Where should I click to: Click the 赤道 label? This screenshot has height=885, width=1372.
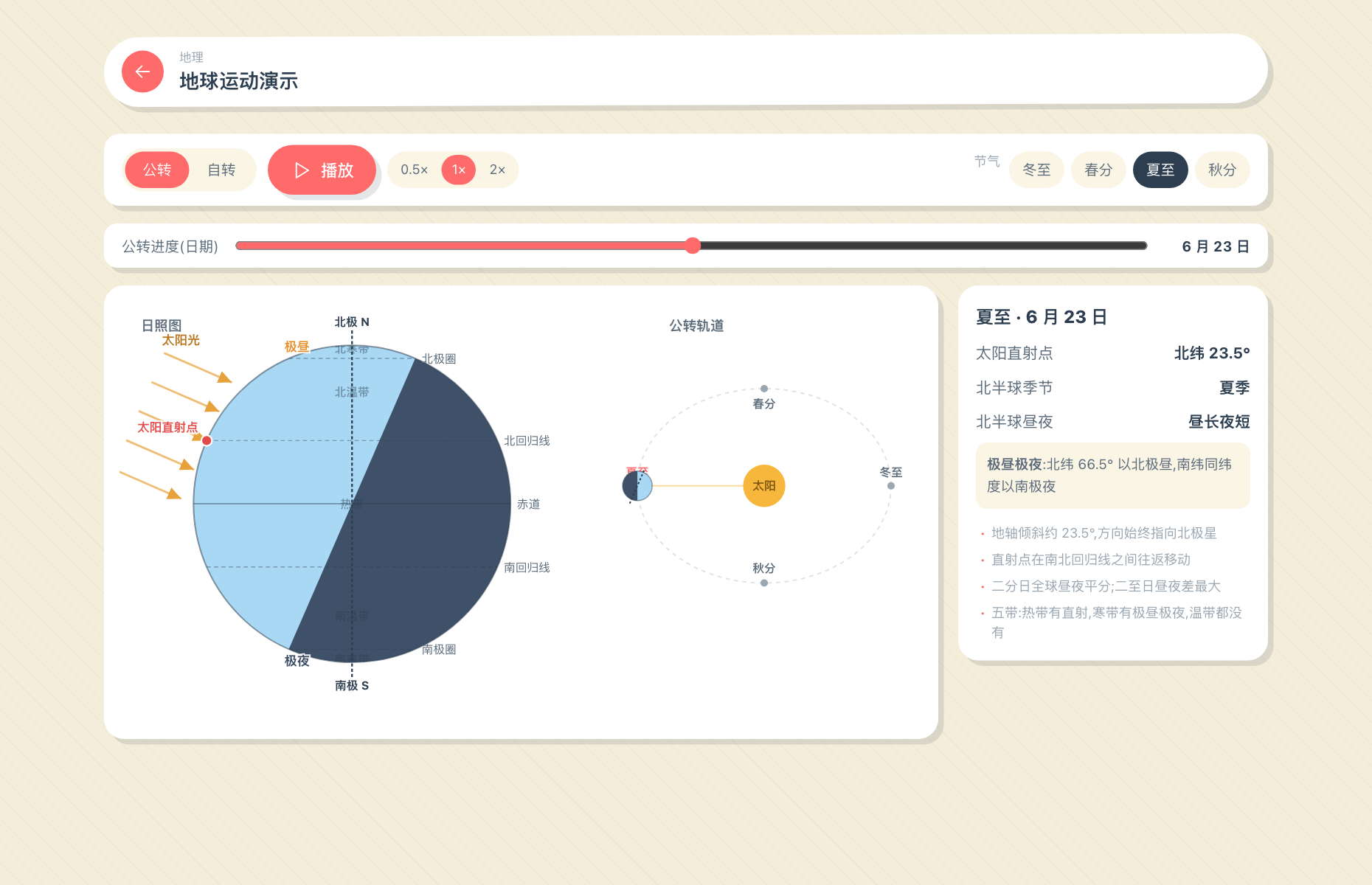point(528,504)
